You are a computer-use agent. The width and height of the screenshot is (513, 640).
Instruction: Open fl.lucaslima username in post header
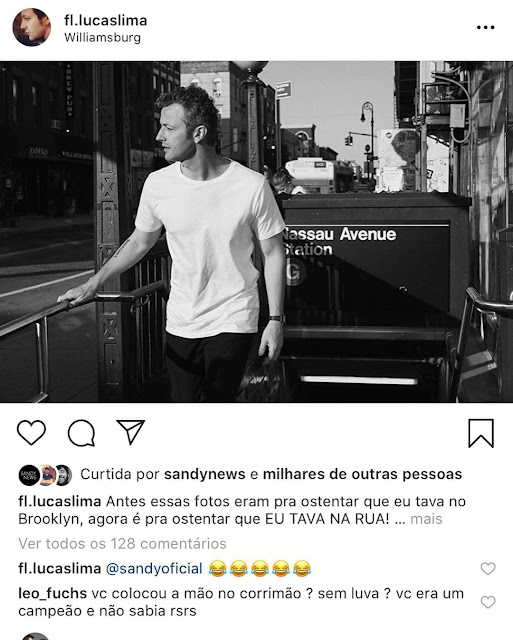106,20
